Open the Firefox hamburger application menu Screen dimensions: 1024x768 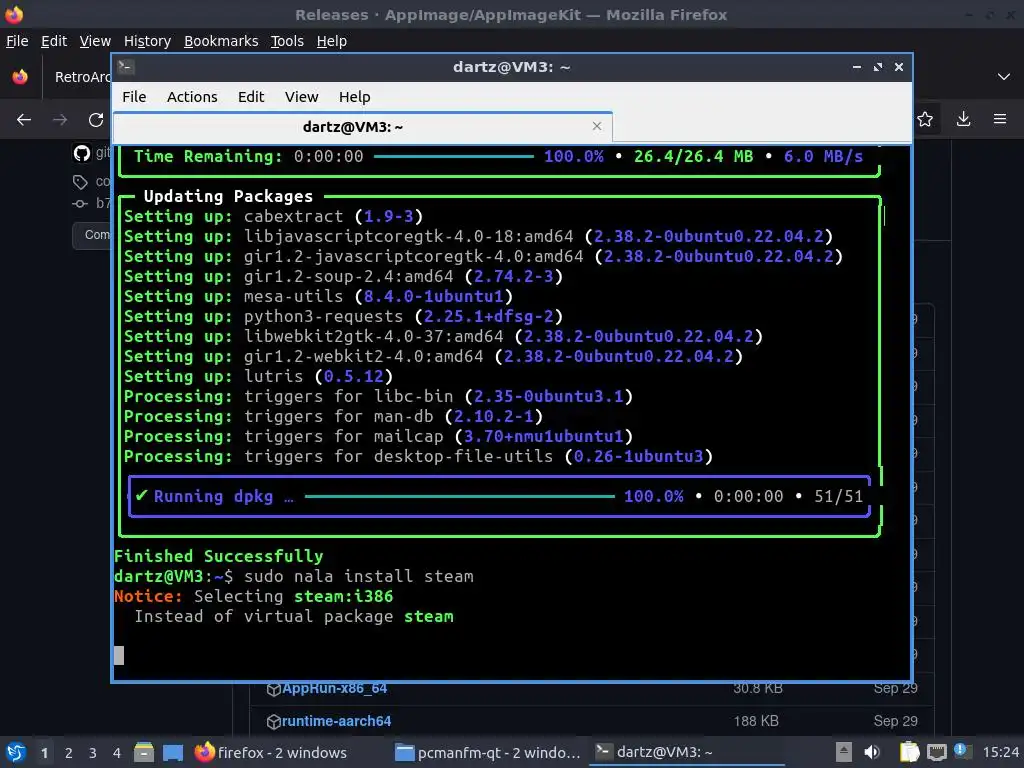[x=1000, y=119]
